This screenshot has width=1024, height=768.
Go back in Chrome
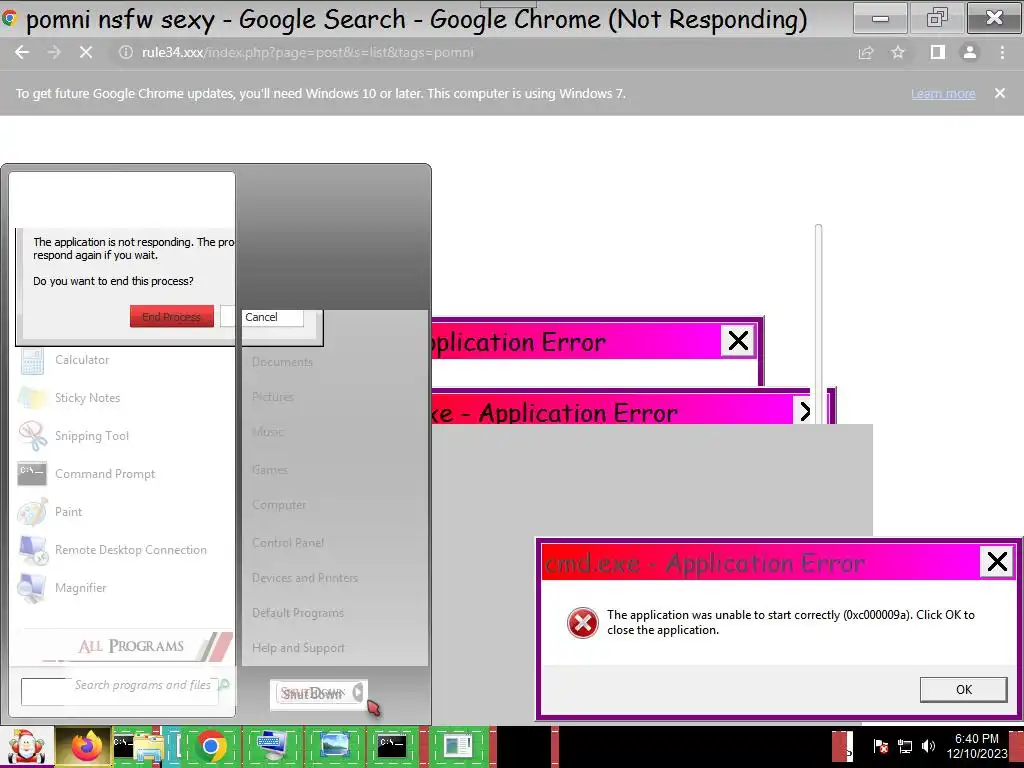tap(22, 53)
